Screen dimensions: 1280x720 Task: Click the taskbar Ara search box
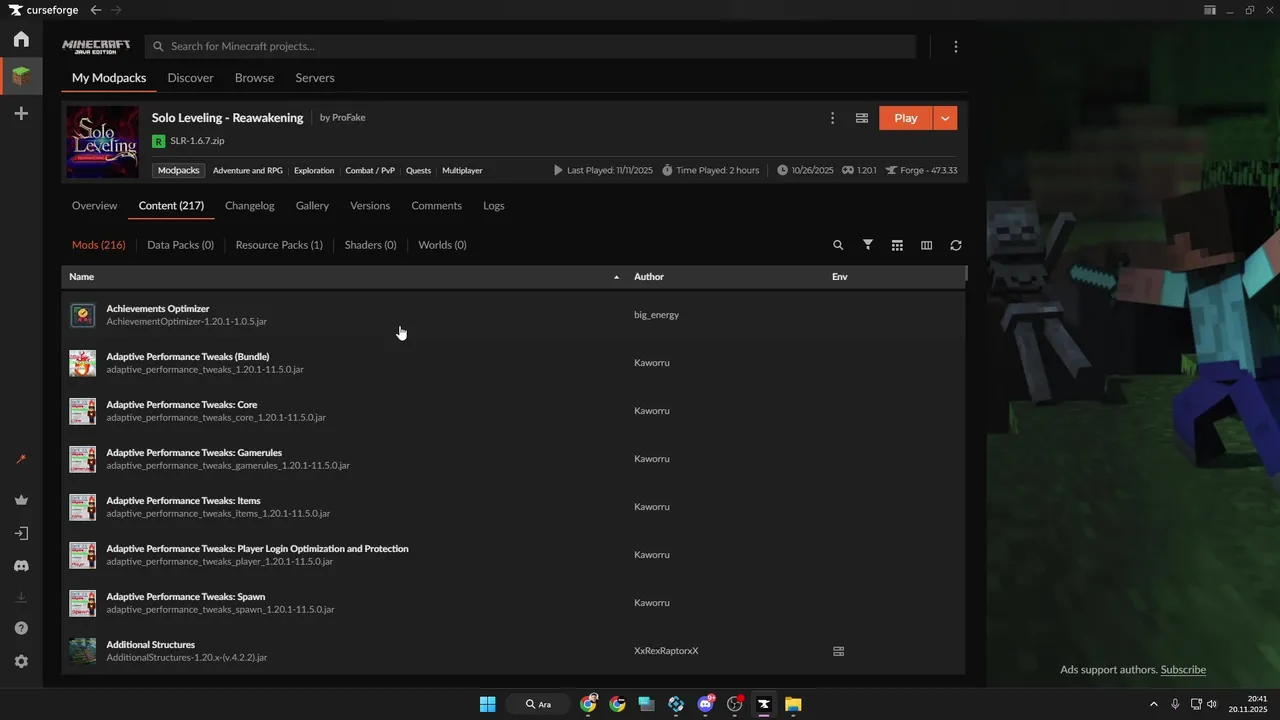[538, 704]
